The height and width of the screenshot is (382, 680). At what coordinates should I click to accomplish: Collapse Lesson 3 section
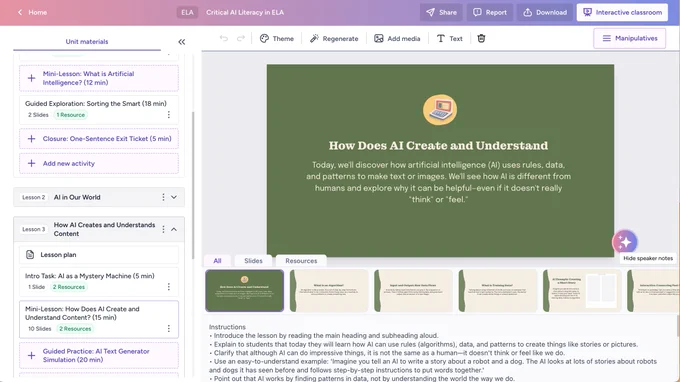[174, 229]
